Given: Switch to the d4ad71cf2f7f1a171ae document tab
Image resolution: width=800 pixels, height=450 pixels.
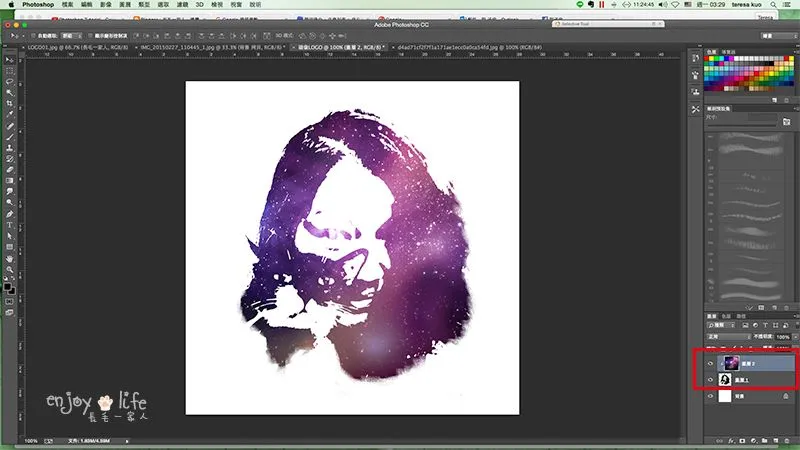Looking at the screenshot, I should point(469,47).
